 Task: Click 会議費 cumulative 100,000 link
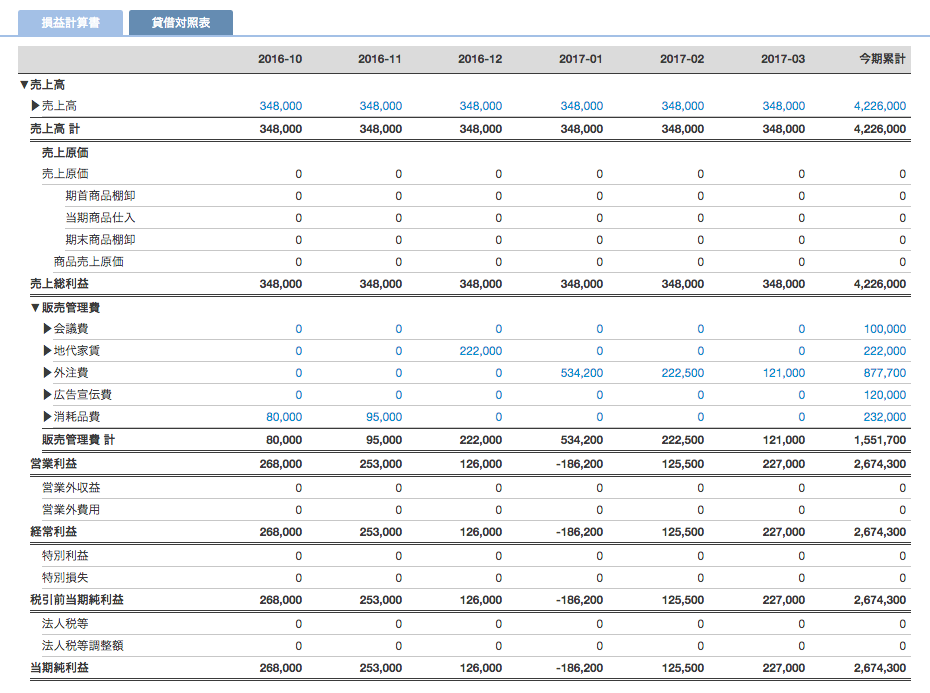tap(884, 329)
